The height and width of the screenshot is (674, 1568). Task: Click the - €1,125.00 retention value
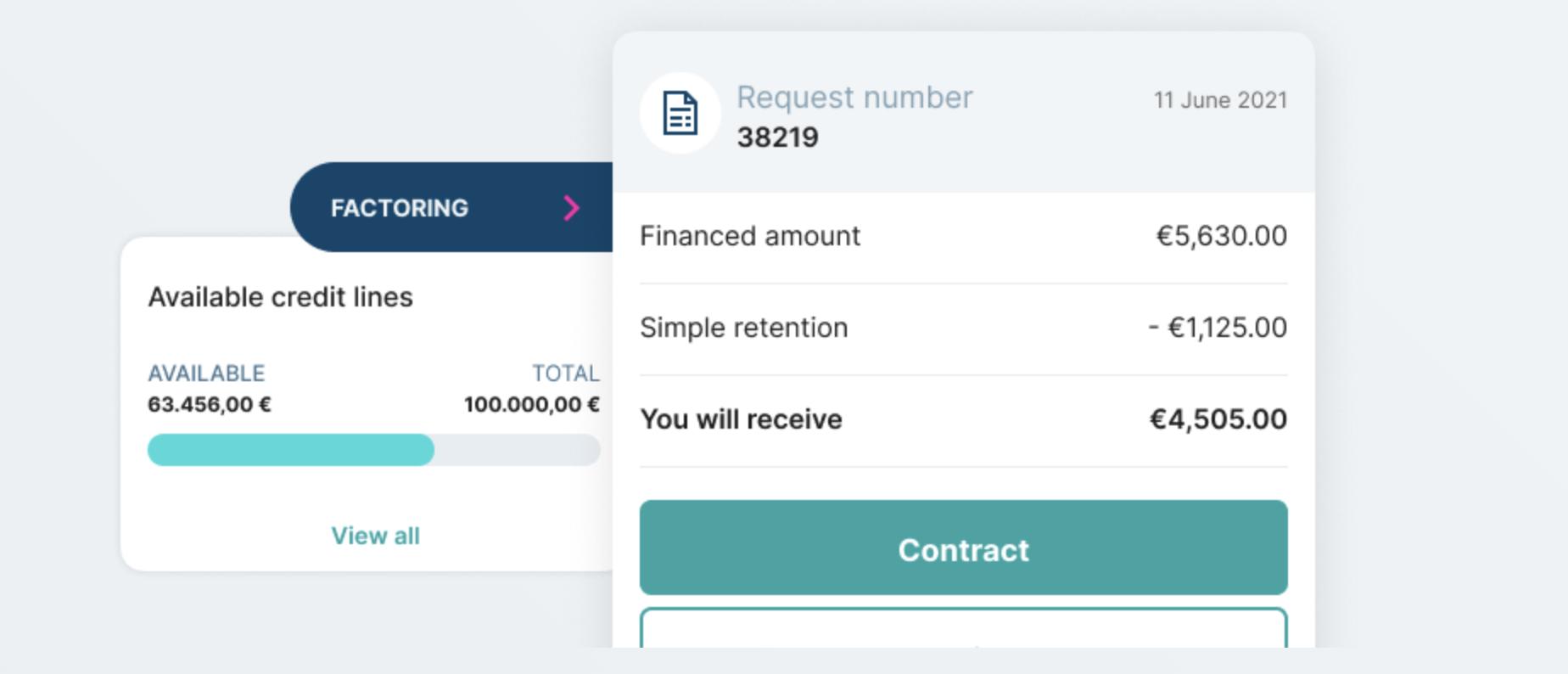1218,328
